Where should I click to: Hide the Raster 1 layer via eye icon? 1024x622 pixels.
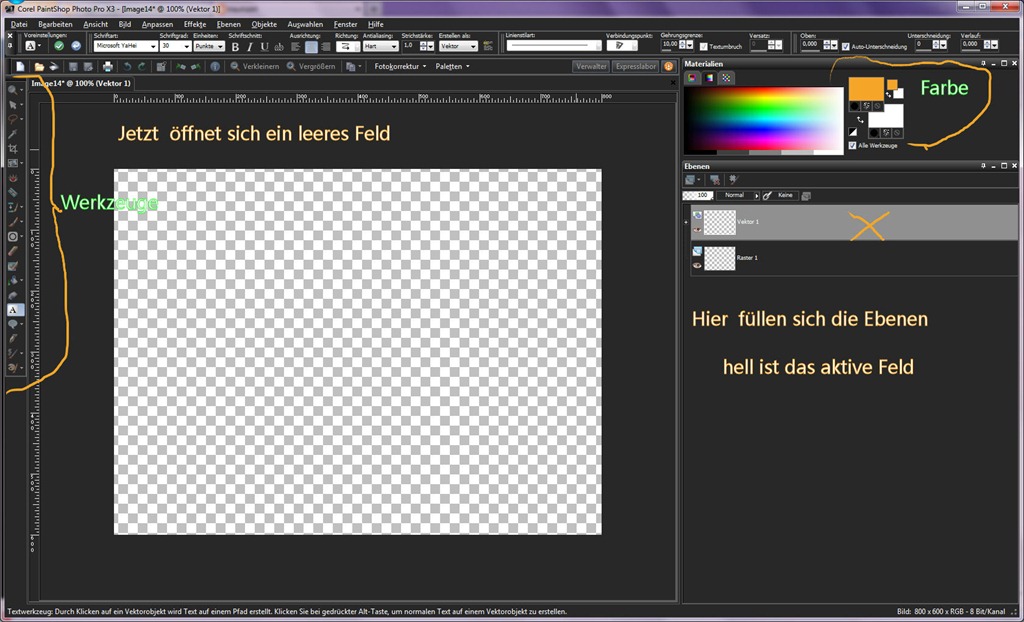click(697, 265)
